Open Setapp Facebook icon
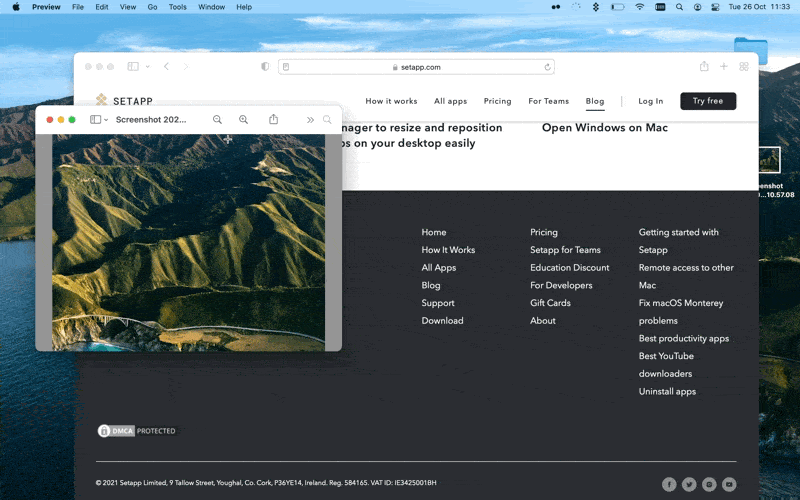800x500 pixels. (669, 484)
